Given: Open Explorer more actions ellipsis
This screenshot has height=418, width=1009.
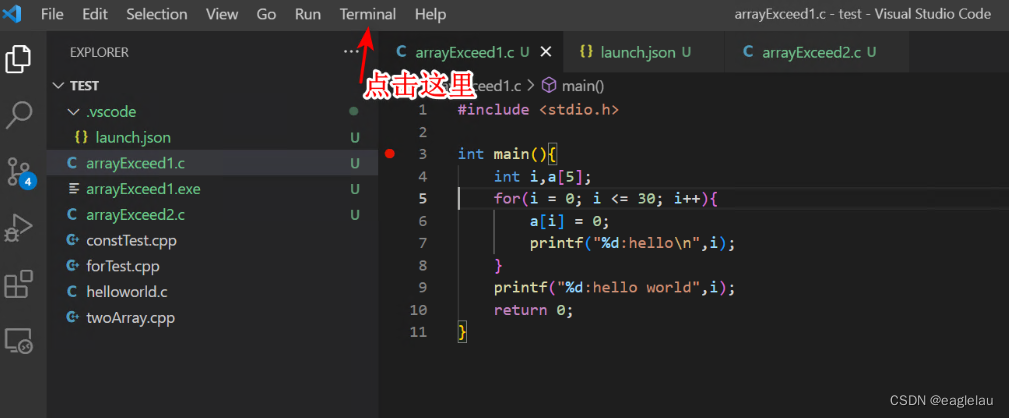Looking at the screenshot, I should pyautogui.click(x=351, y=52).
